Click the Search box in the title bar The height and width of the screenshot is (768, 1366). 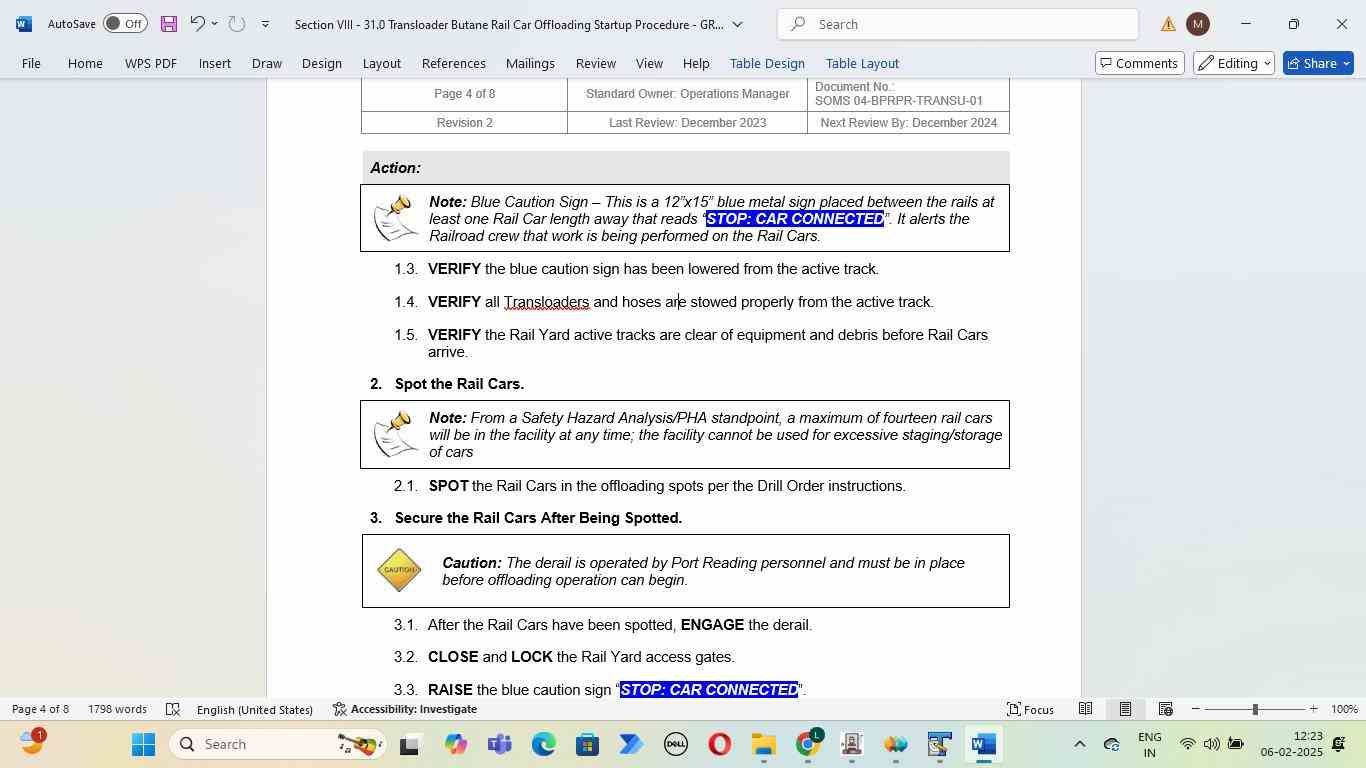[x=957, y=24]
